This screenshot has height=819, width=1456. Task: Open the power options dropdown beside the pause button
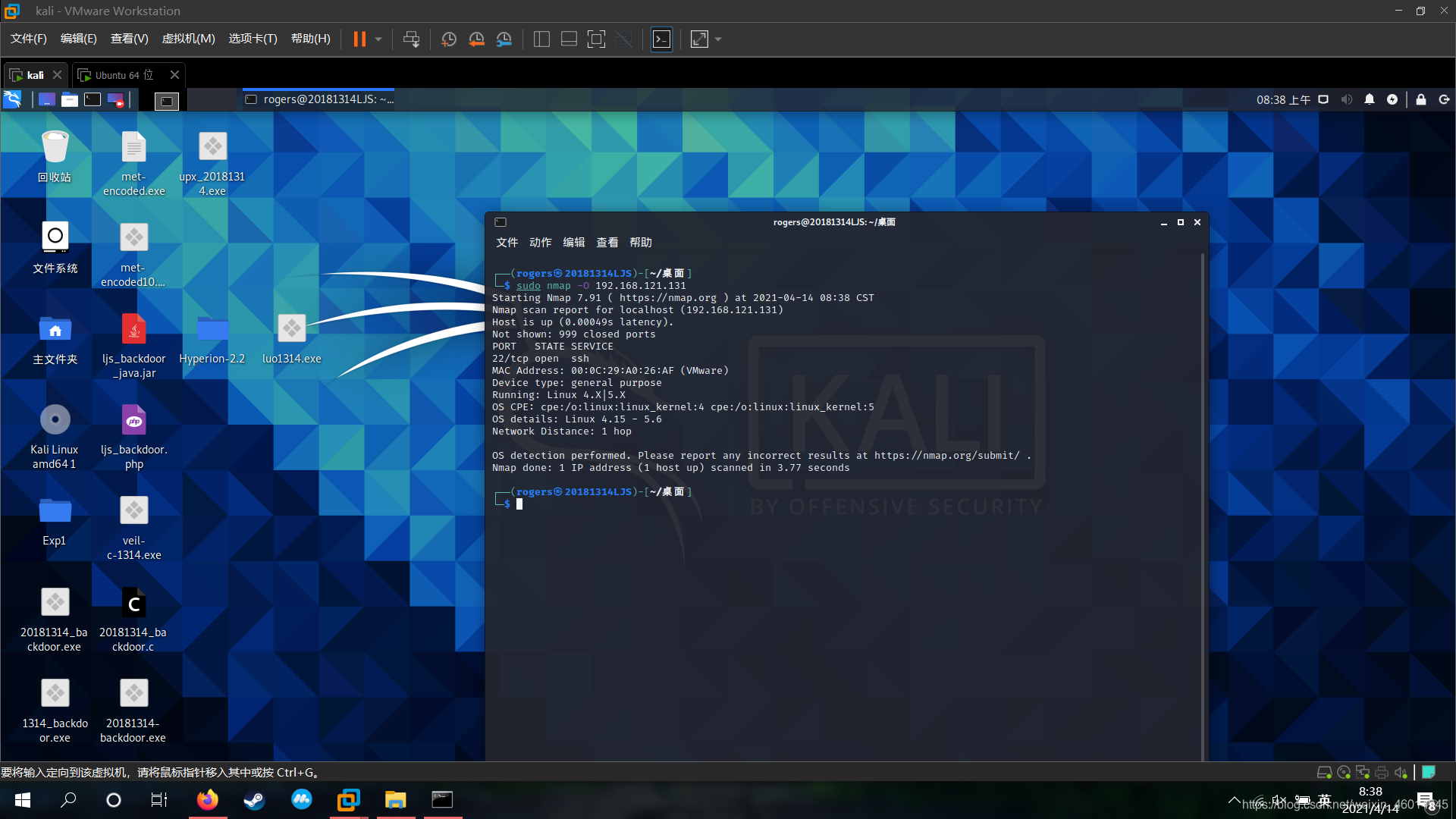tap(378, 39)
